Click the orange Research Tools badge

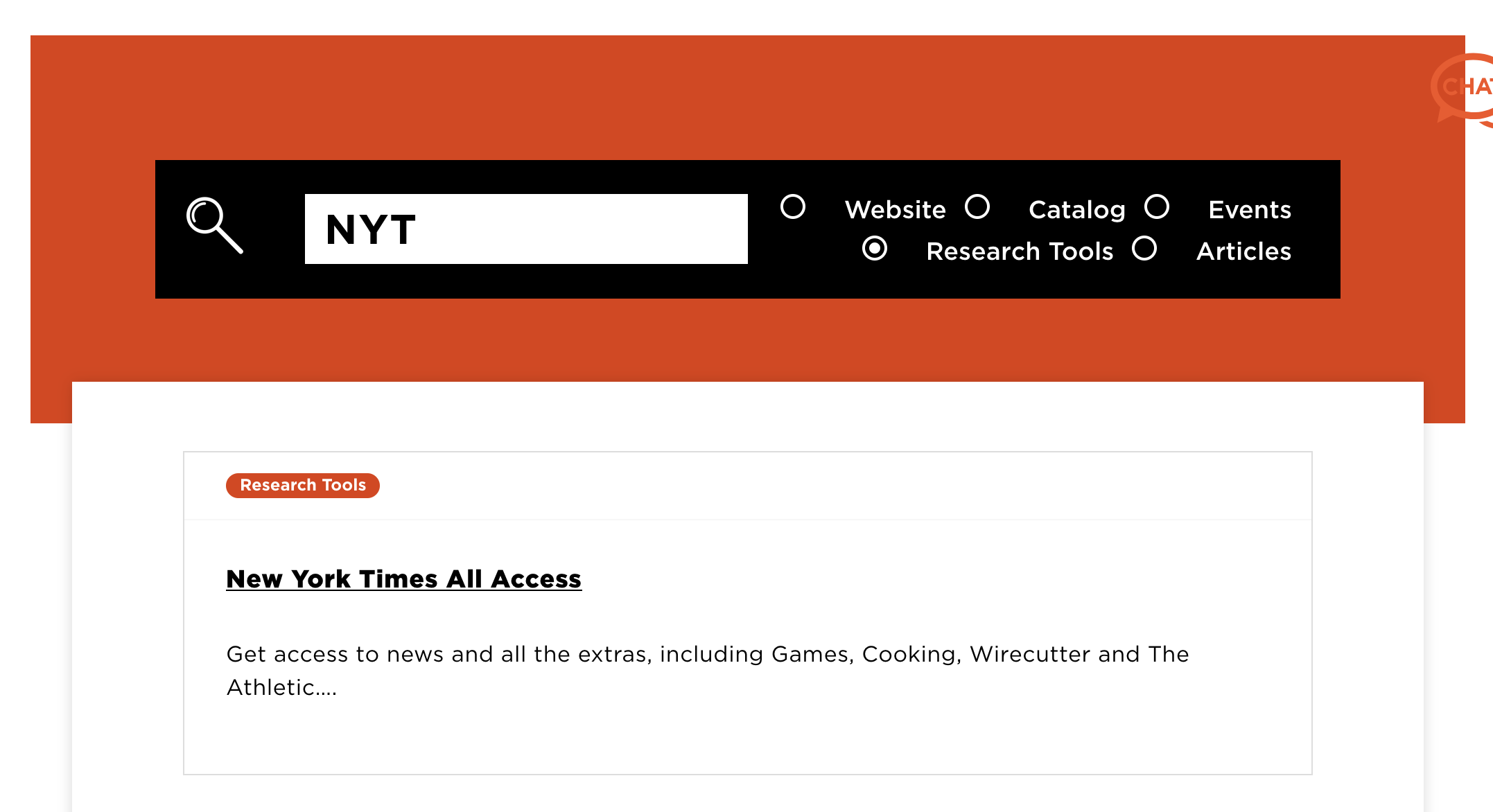coord(303,486)
